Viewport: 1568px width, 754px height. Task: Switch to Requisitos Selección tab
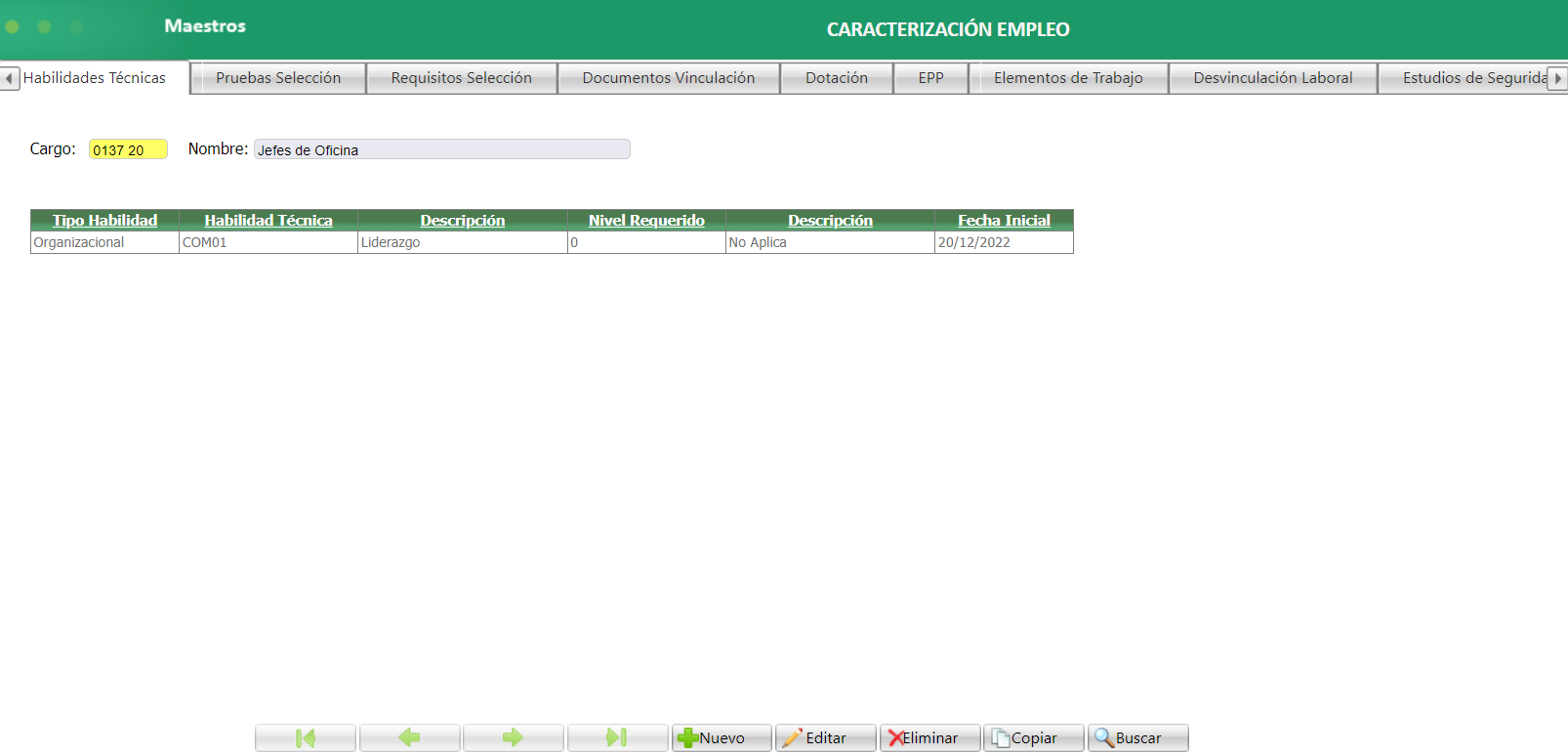tap(462, 78)
